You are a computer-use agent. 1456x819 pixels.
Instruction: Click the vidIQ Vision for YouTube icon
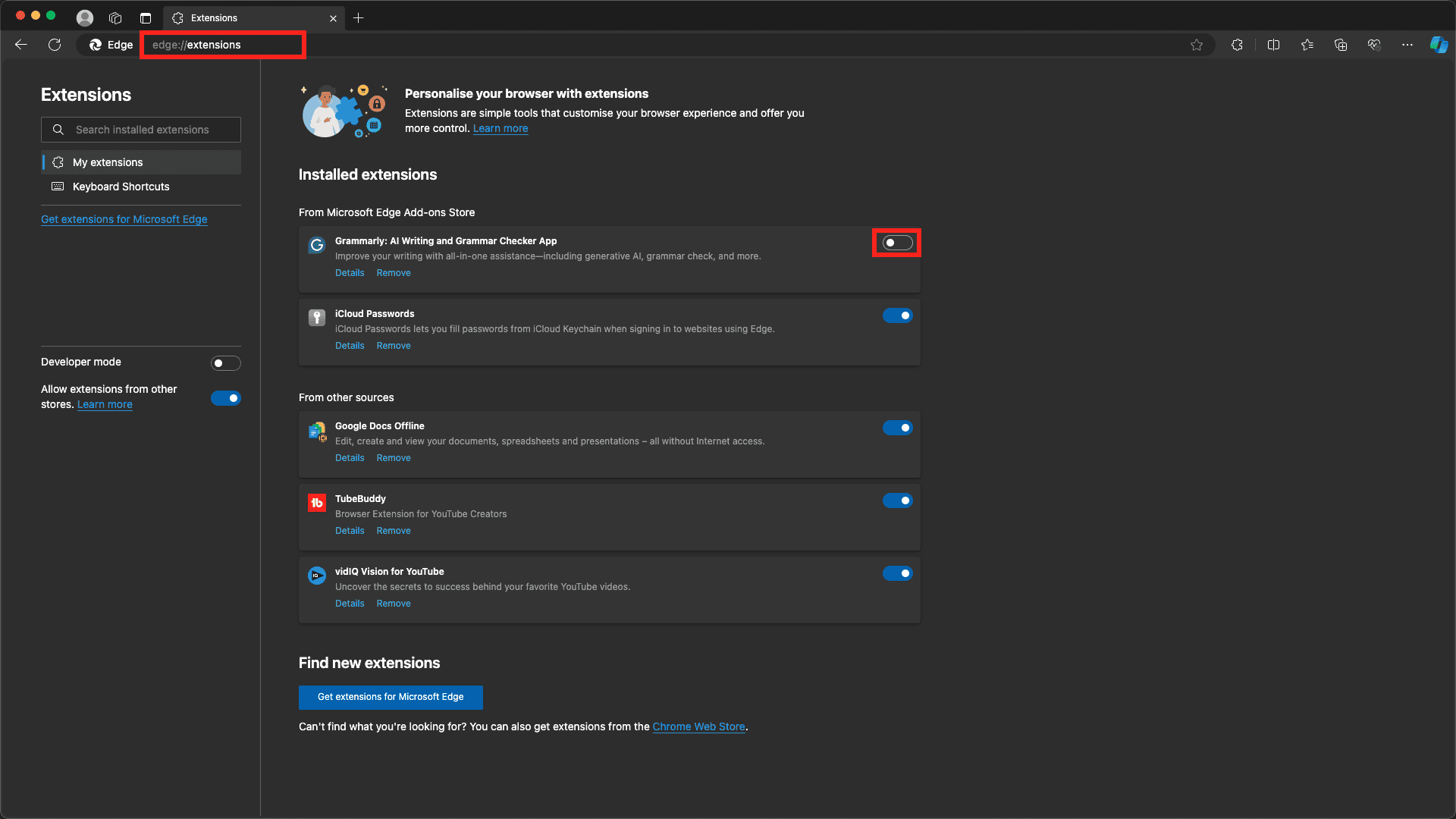316,575
